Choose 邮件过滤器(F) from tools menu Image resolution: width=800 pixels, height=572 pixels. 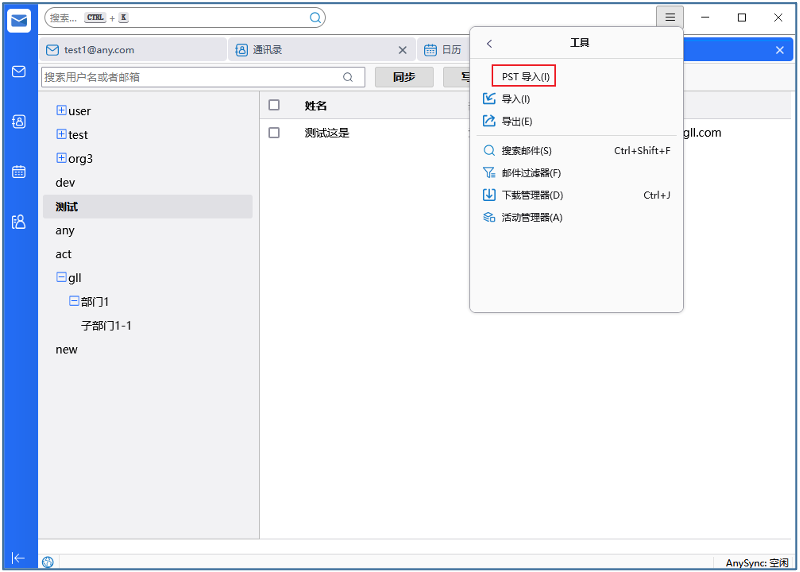coord(531,173)
